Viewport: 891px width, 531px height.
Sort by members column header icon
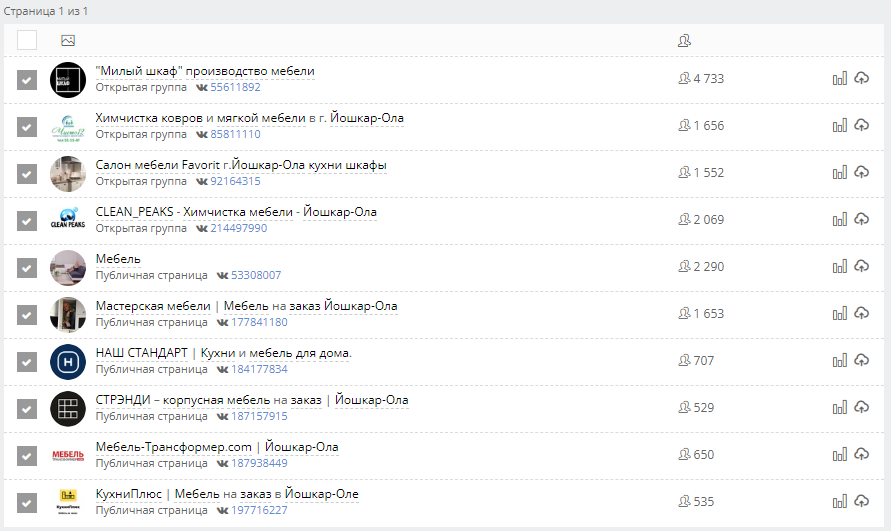[x=684, y=40]
